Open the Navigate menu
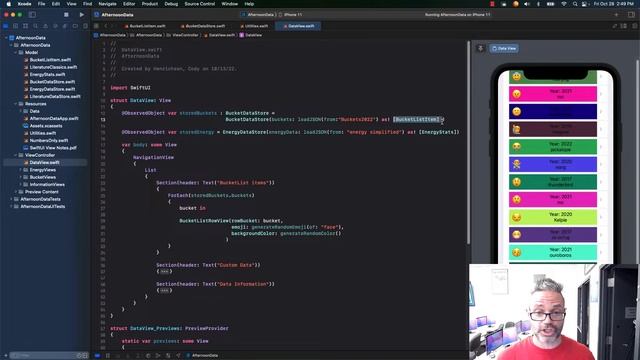 [x=107, y=4]
